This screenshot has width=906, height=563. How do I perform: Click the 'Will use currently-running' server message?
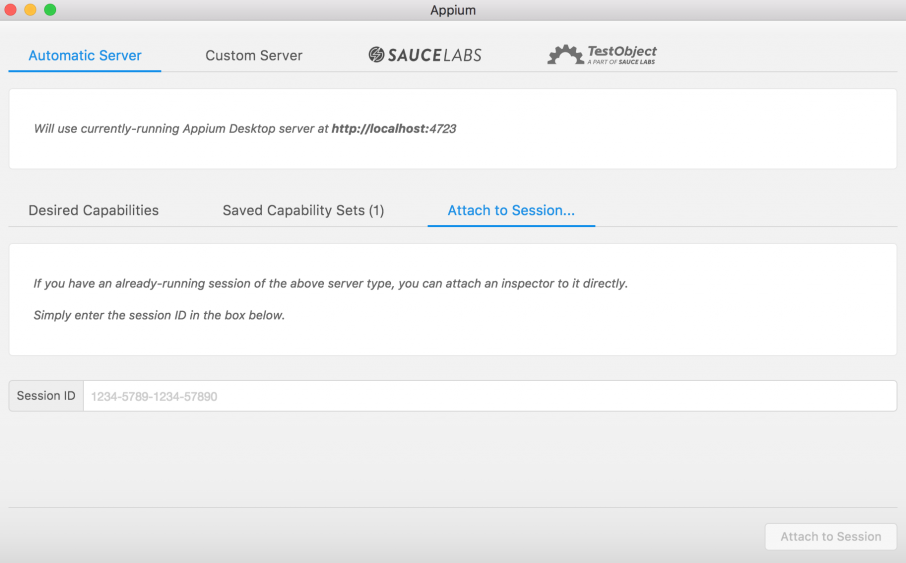tap(180, 129)
